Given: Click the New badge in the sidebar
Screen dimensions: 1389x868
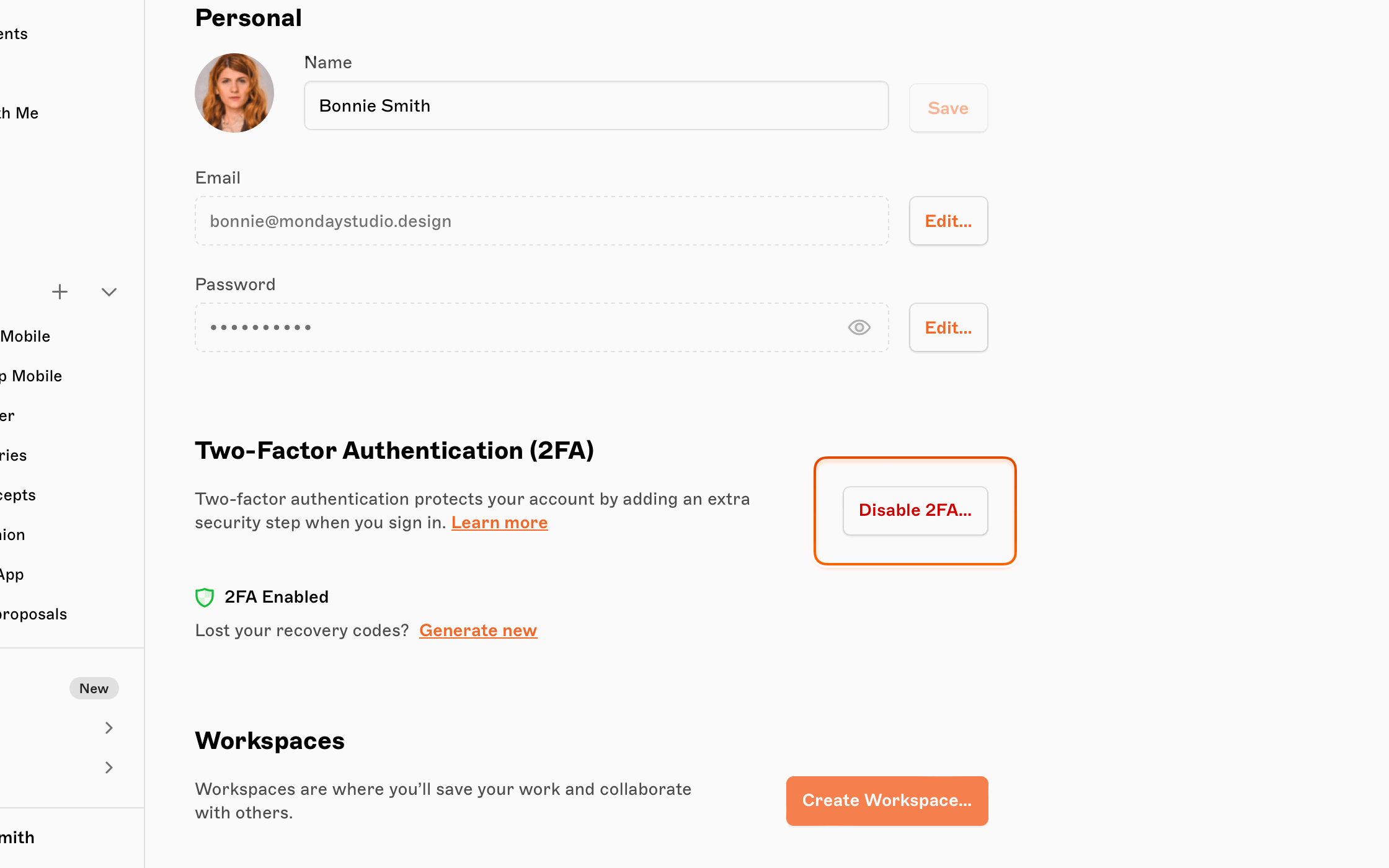Looking at the screenshot, I should pyautogui.click(x=94, y=688).
